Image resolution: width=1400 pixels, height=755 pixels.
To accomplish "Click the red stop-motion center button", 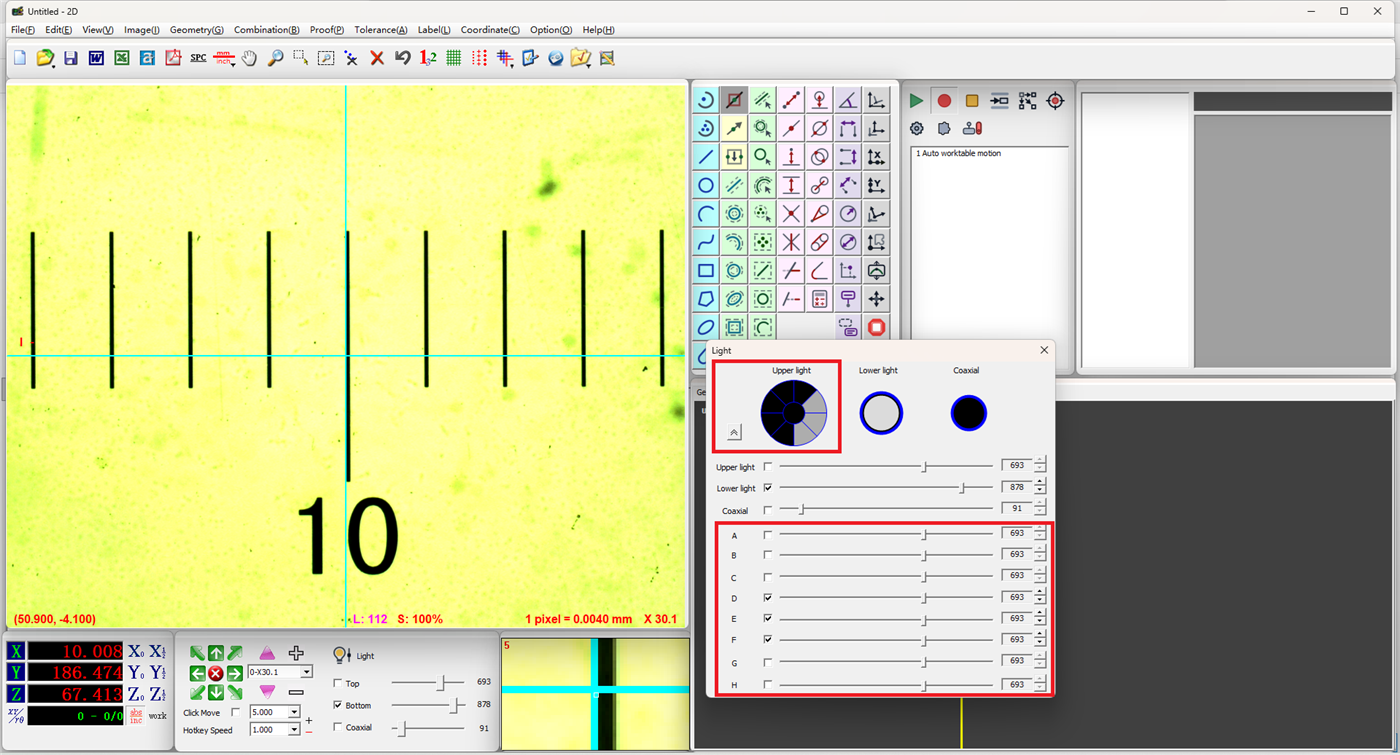I will (216, 673).
